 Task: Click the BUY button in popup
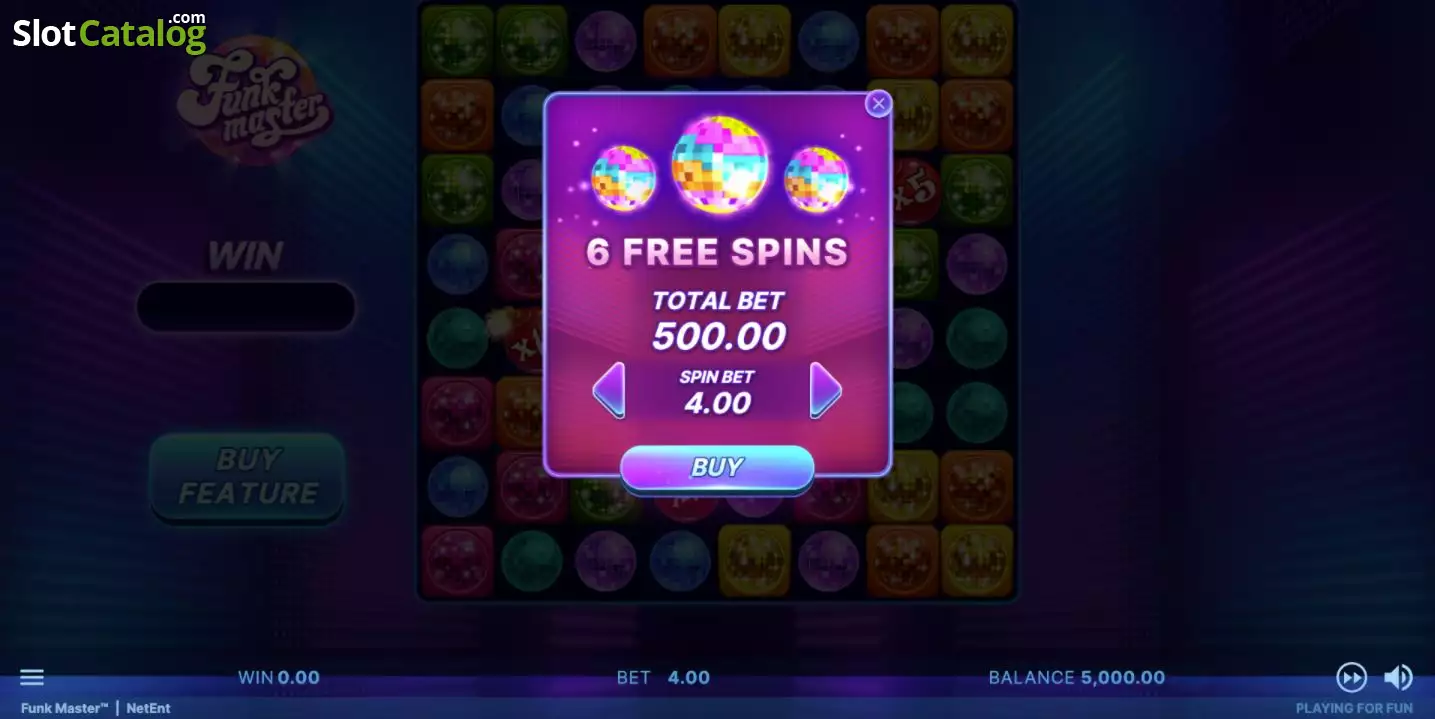pyautogui.click(x=717, y=468)
